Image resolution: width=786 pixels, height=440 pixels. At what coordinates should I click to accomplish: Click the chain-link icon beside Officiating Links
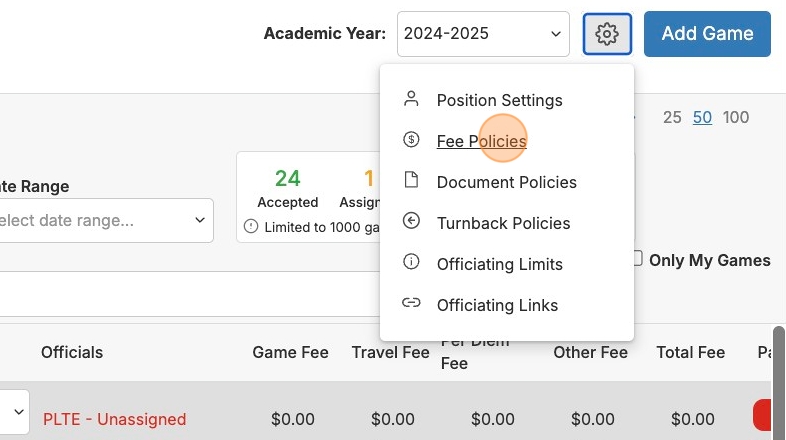click(x=411, y=304)
